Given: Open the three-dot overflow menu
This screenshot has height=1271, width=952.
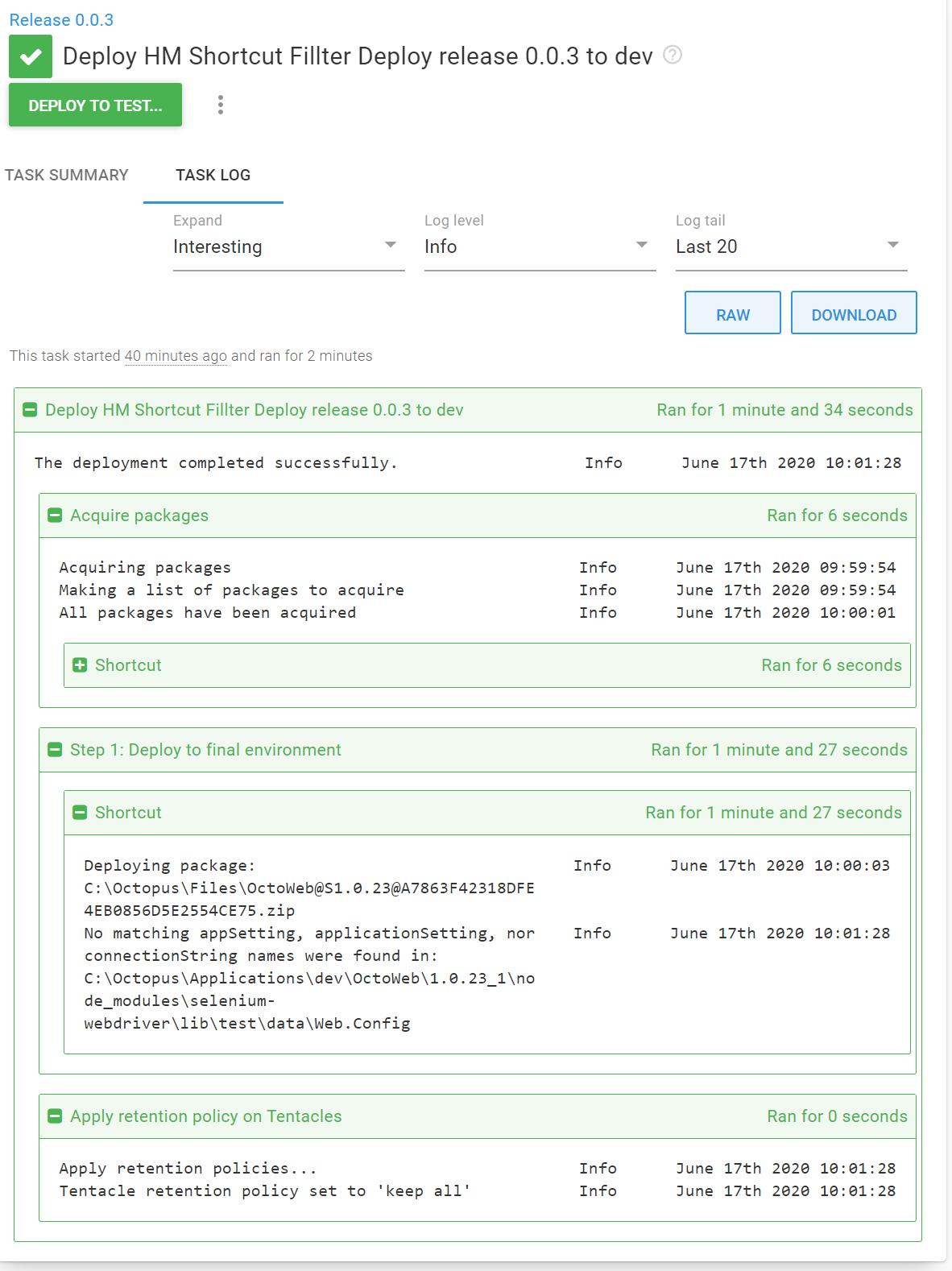Looking at the screenshot, I should coord(220,105).
